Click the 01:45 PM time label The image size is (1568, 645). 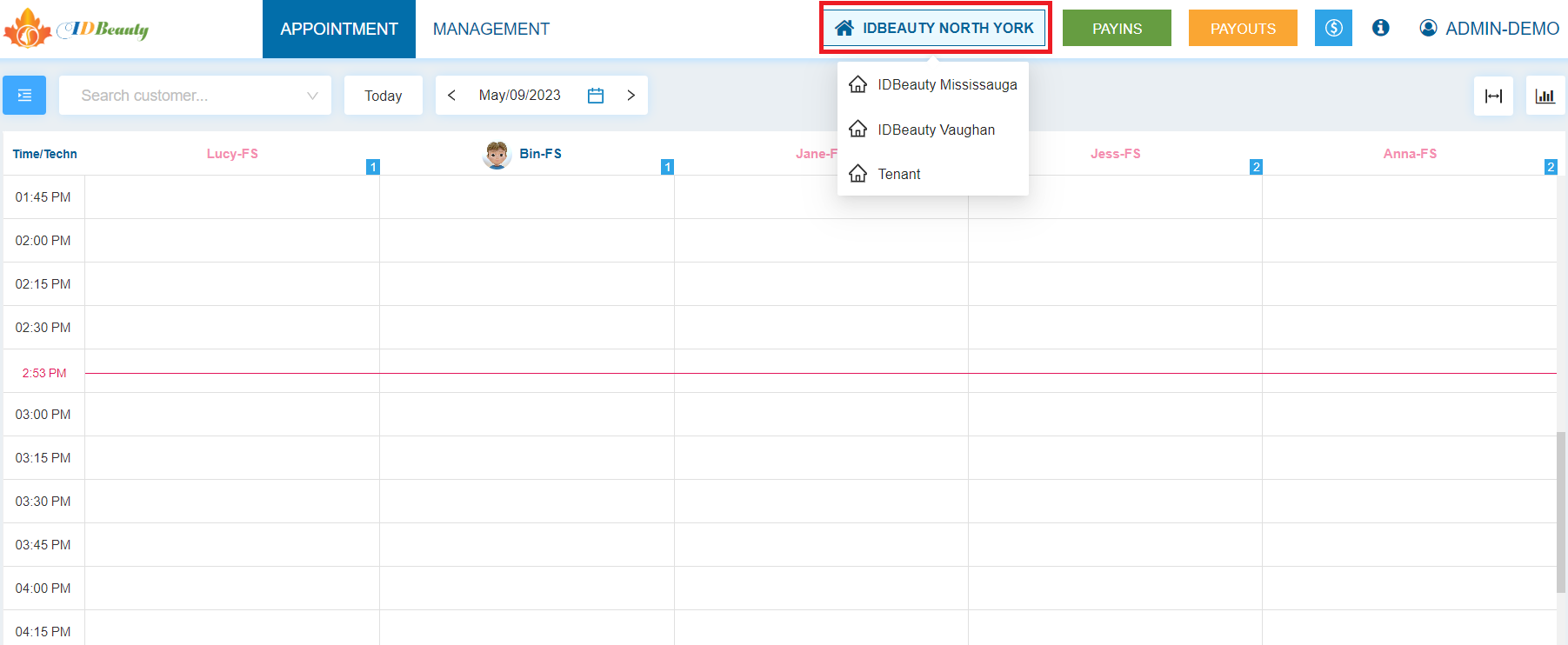(x=43, y=197)
